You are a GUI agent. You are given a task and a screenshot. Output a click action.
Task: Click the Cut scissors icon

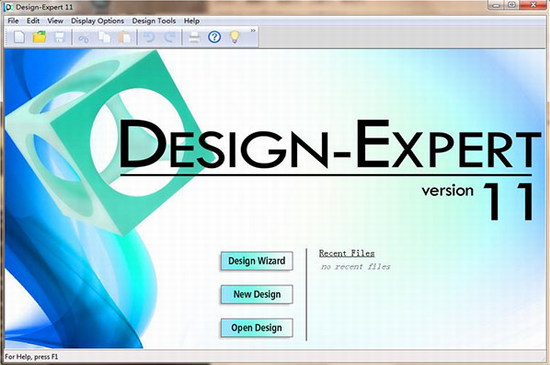click(x=83, y=37)
